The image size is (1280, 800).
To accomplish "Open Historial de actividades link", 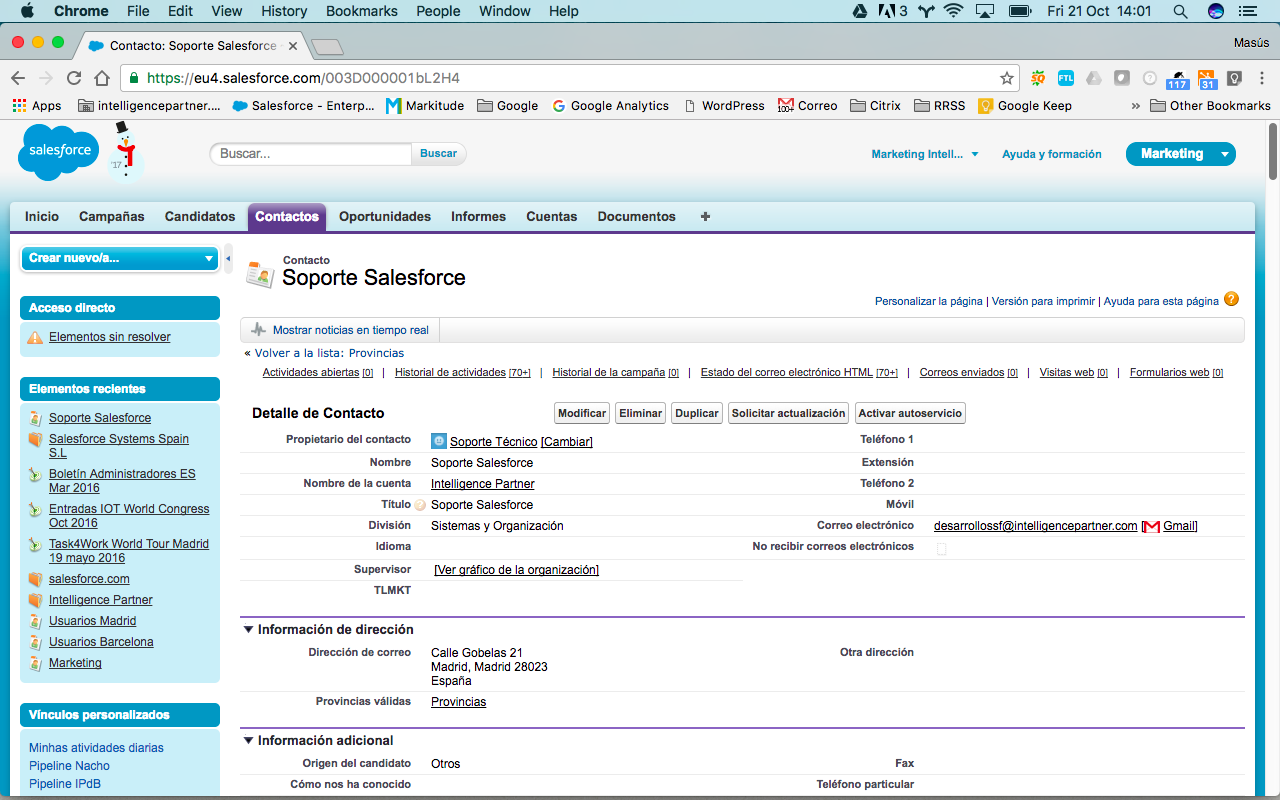I will [450, 373].
